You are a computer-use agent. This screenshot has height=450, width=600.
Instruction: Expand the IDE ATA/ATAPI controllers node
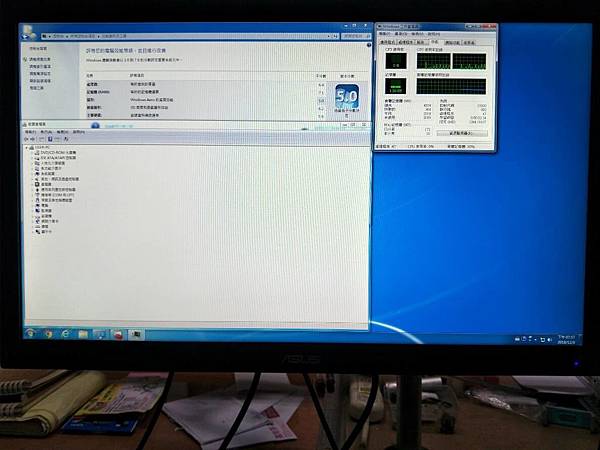tap(32, 158)
